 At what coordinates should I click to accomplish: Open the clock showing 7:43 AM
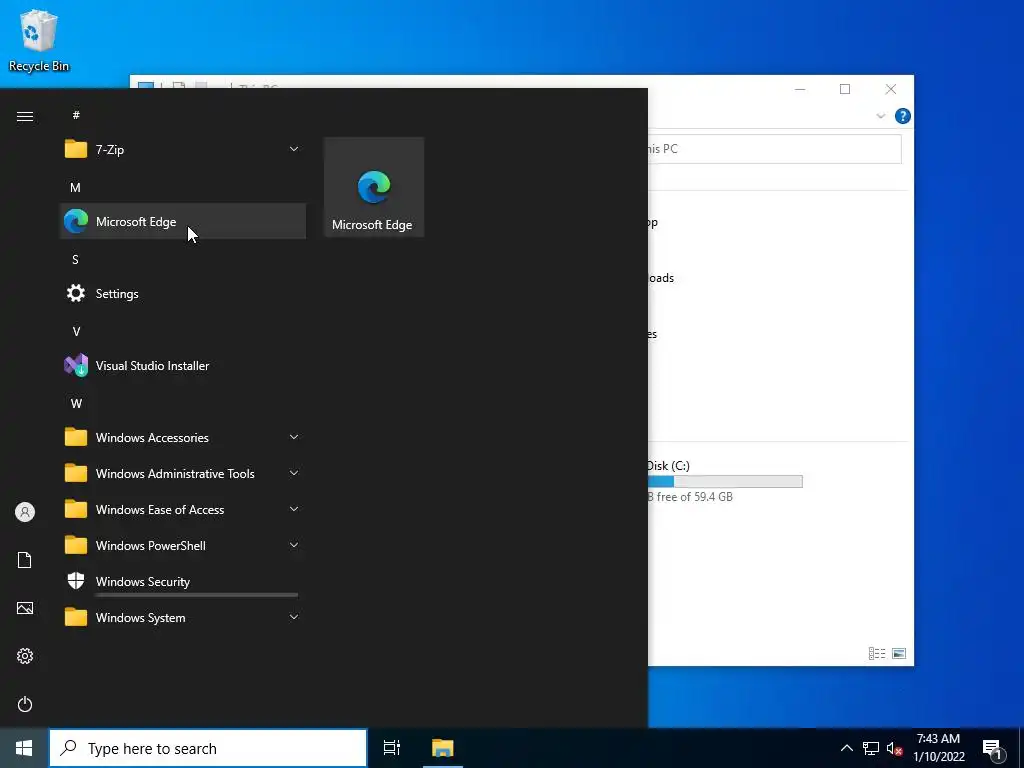coord(938,748)
